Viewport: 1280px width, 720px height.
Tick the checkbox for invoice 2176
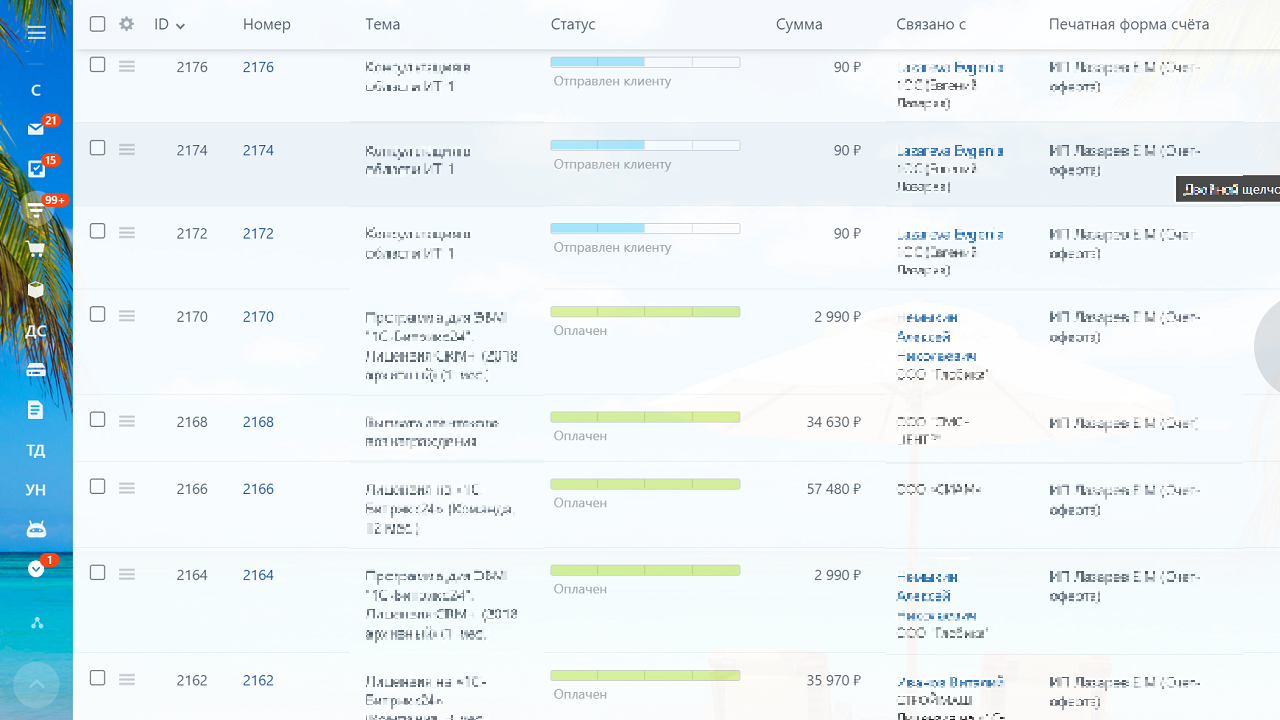tap(97, 65)
